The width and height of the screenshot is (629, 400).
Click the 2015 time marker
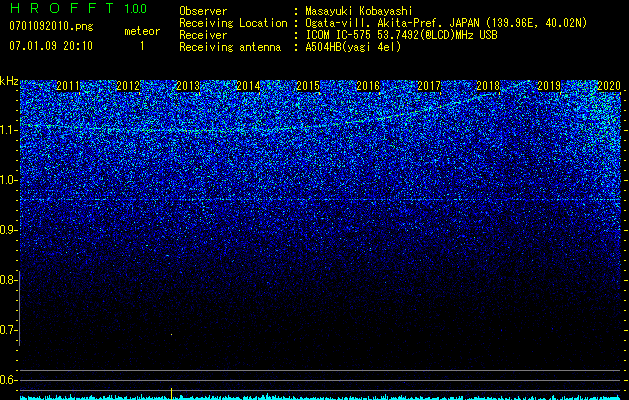tap(308, 86)
